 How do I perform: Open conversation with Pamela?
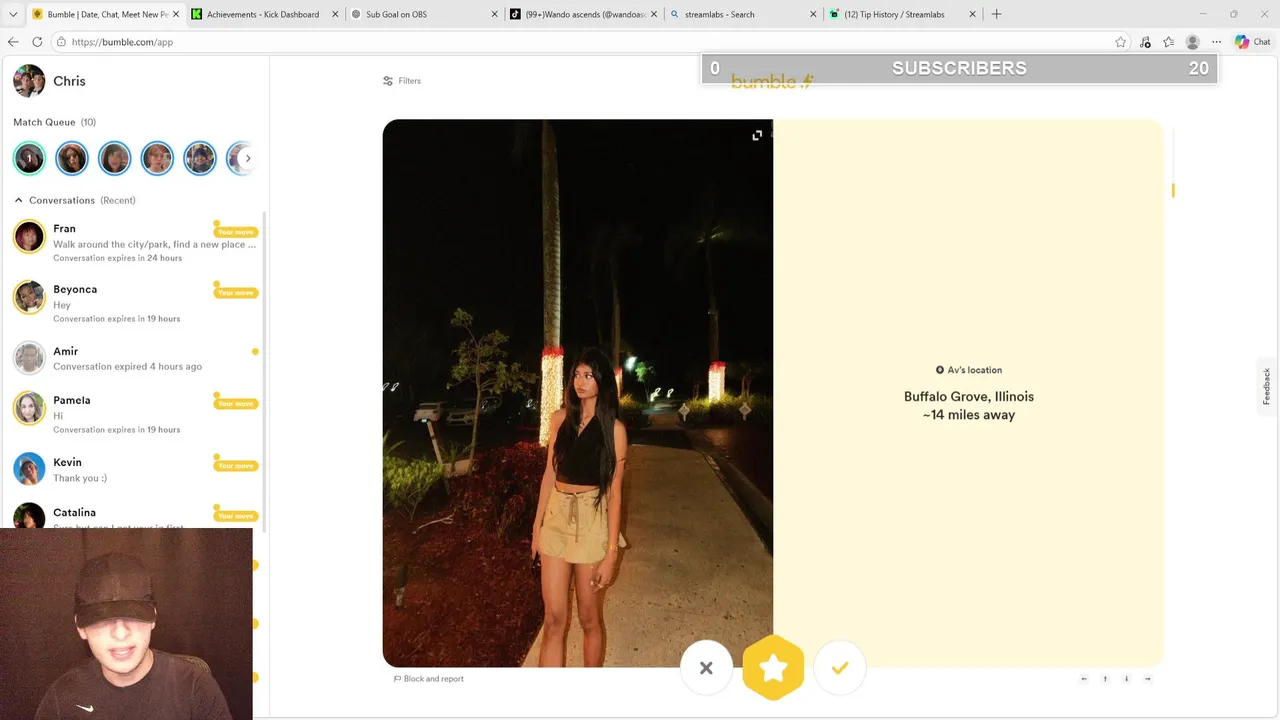tap(135, 414)
